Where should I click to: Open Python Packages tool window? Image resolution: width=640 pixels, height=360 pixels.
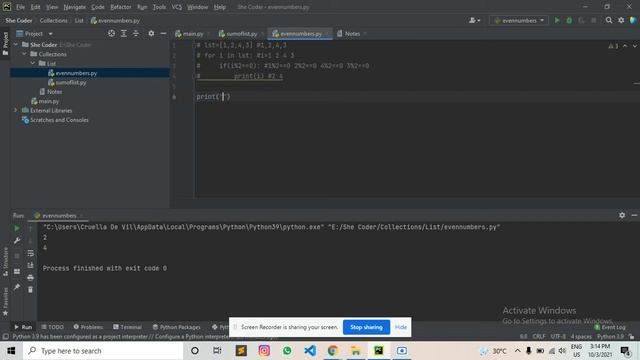point(176,327)
